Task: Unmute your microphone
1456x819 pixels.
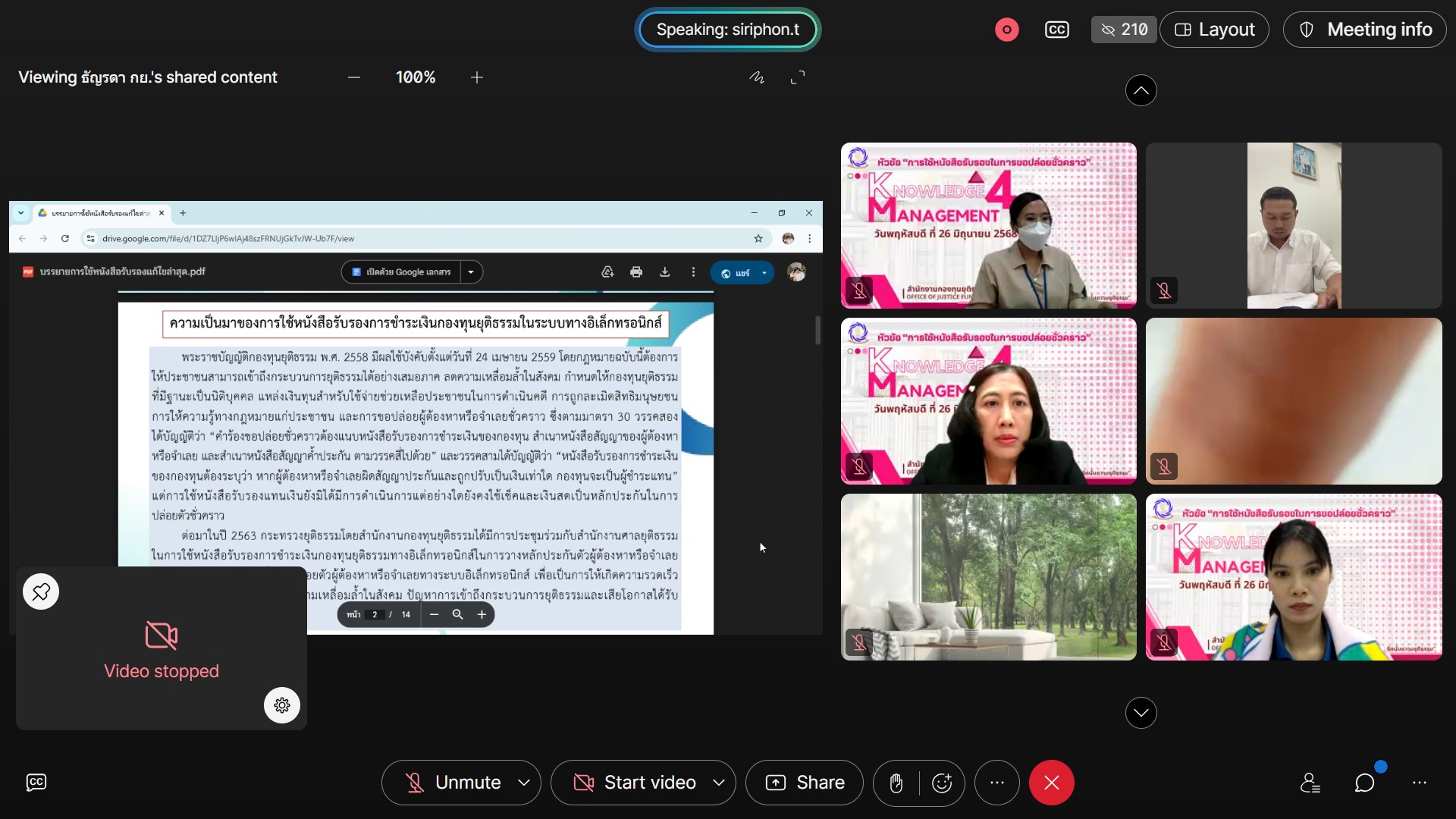Action: click(453, 783)
